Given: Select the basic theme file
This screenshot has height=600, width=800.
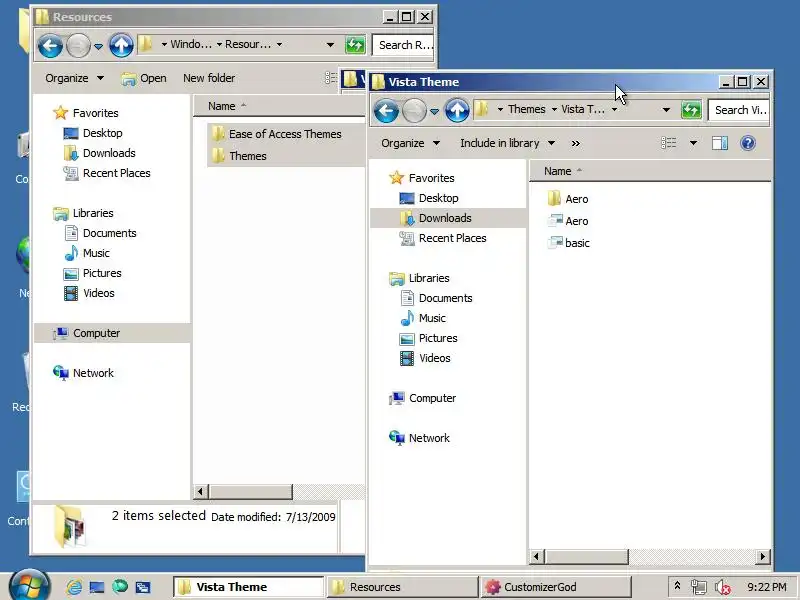Looking at the screenshot, I should [x=568, y=243].
